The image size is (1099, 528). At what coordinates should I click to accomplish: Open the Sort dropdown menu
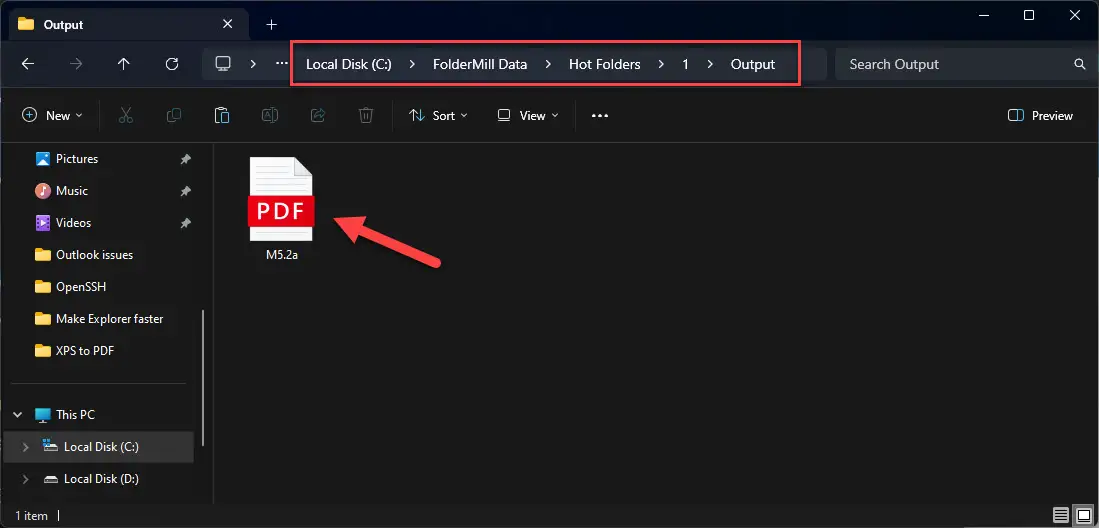coord(438,116)
